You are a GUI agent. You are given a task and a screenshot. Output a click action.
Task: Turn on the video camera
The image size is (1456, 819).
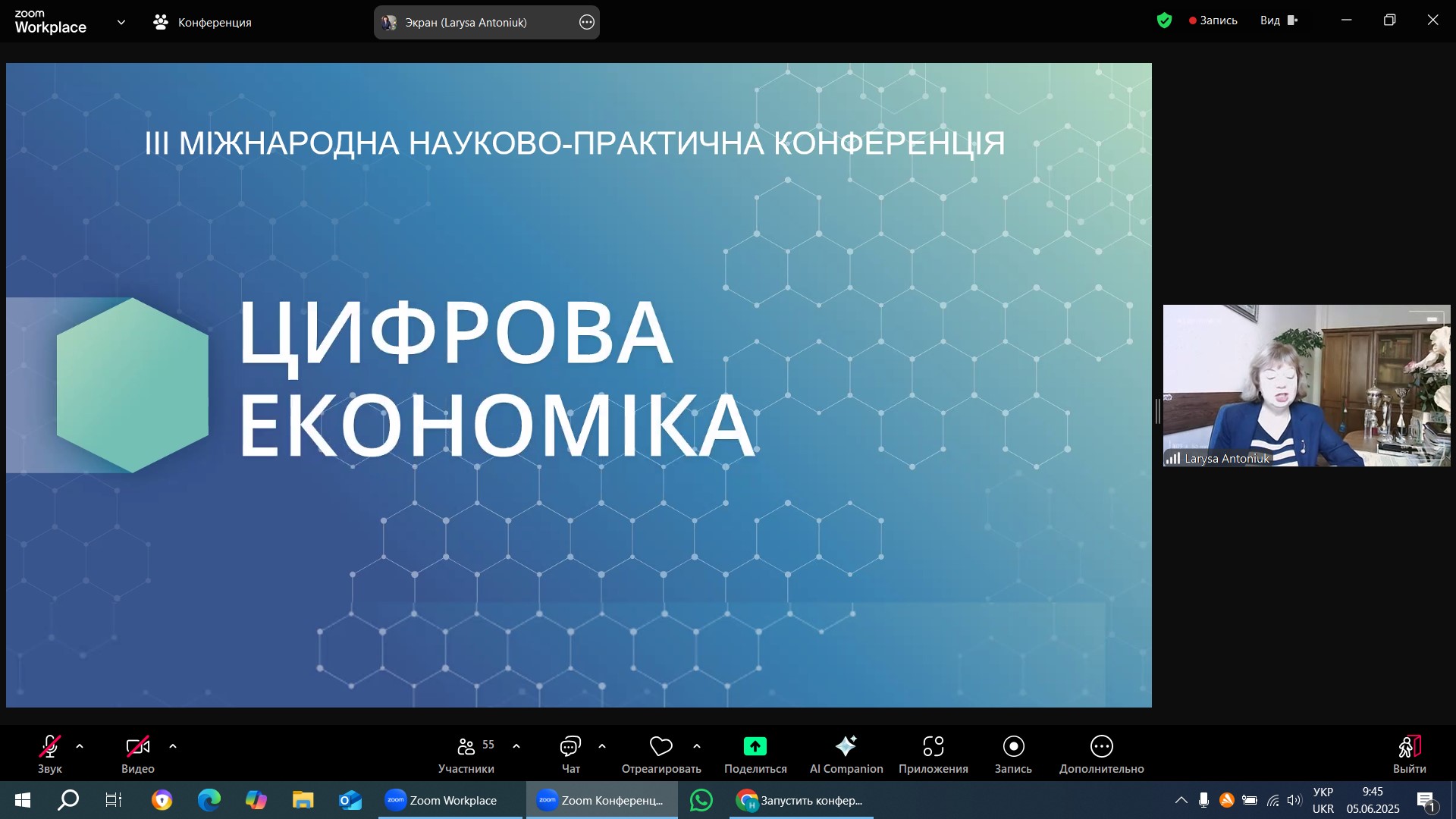[137, 747]
